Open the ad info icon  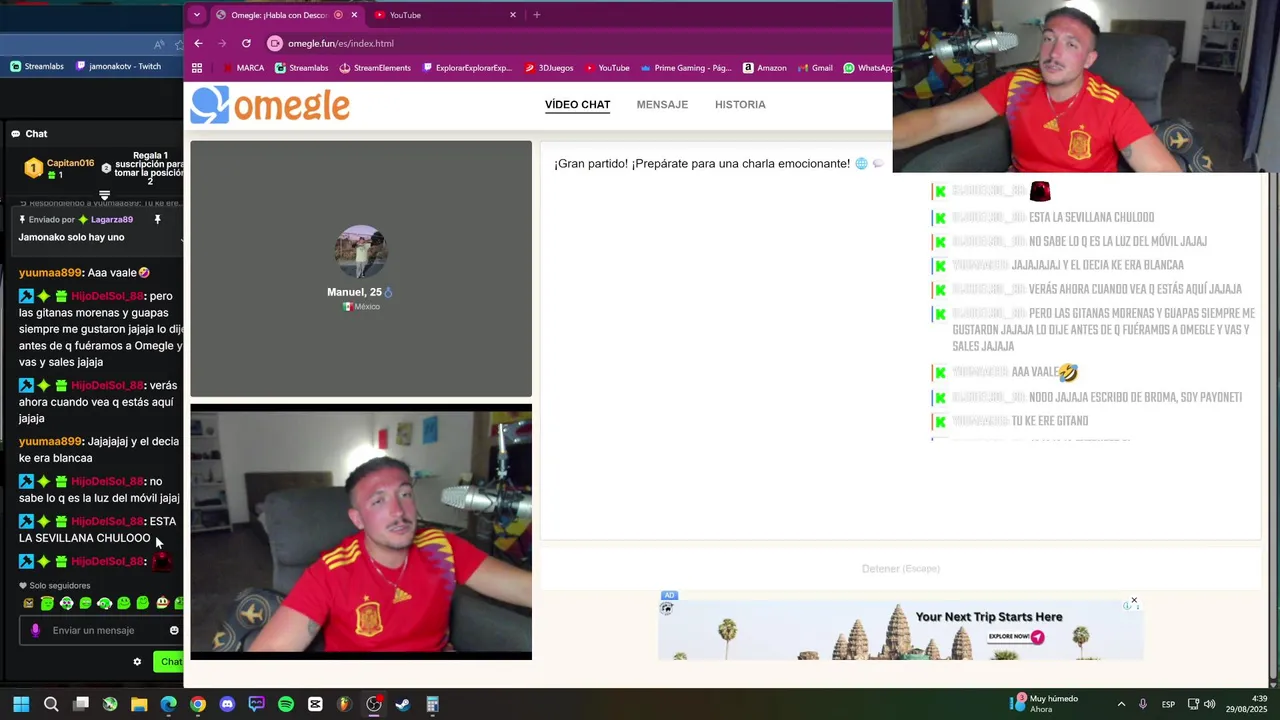[1129, 605]
